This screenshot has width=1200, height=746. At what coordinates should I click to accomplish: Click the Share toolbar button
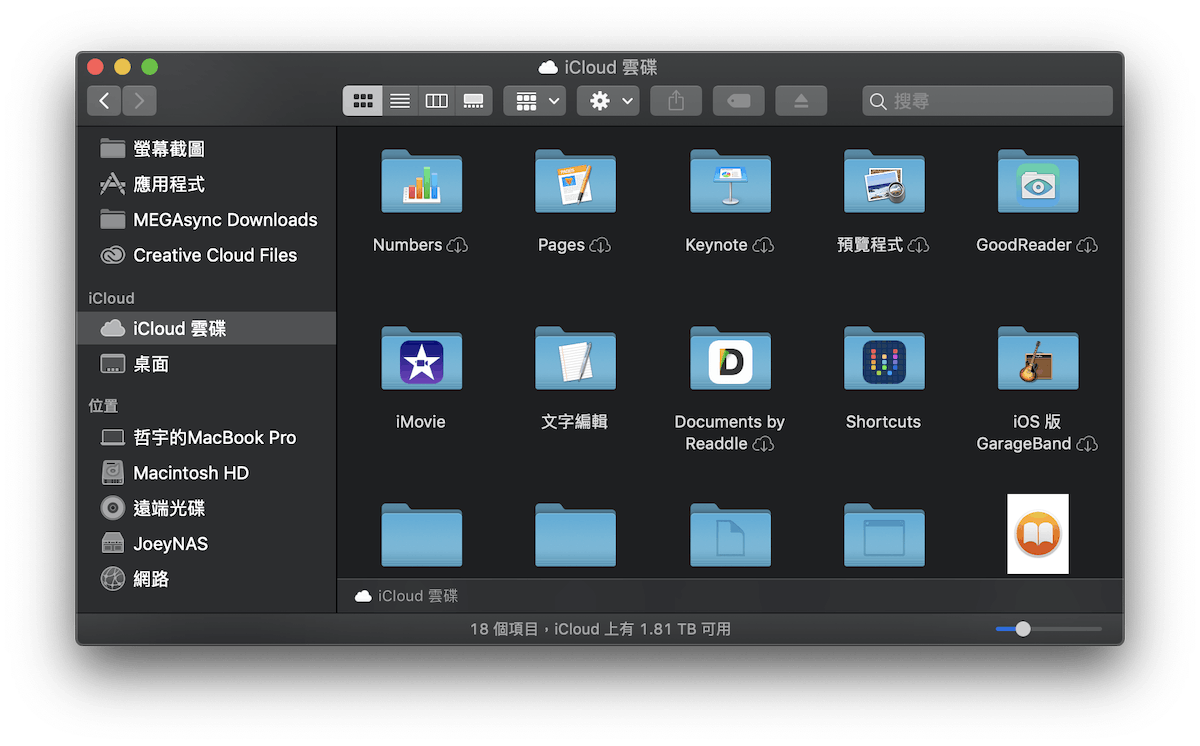(676, 101)
